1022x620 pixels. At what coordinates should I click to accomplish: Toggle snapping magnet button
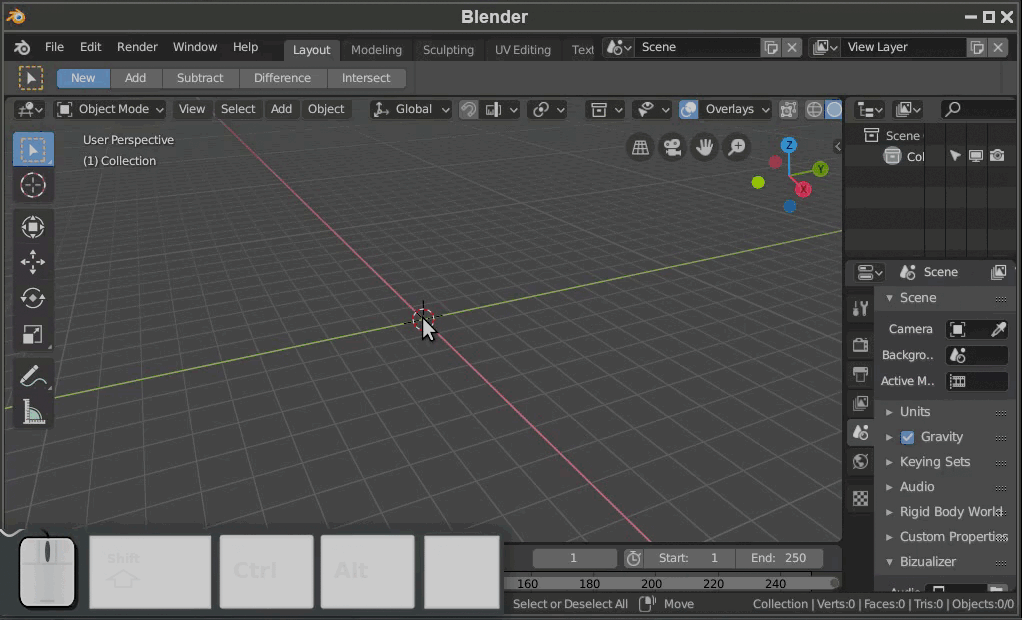click(468, 110)
